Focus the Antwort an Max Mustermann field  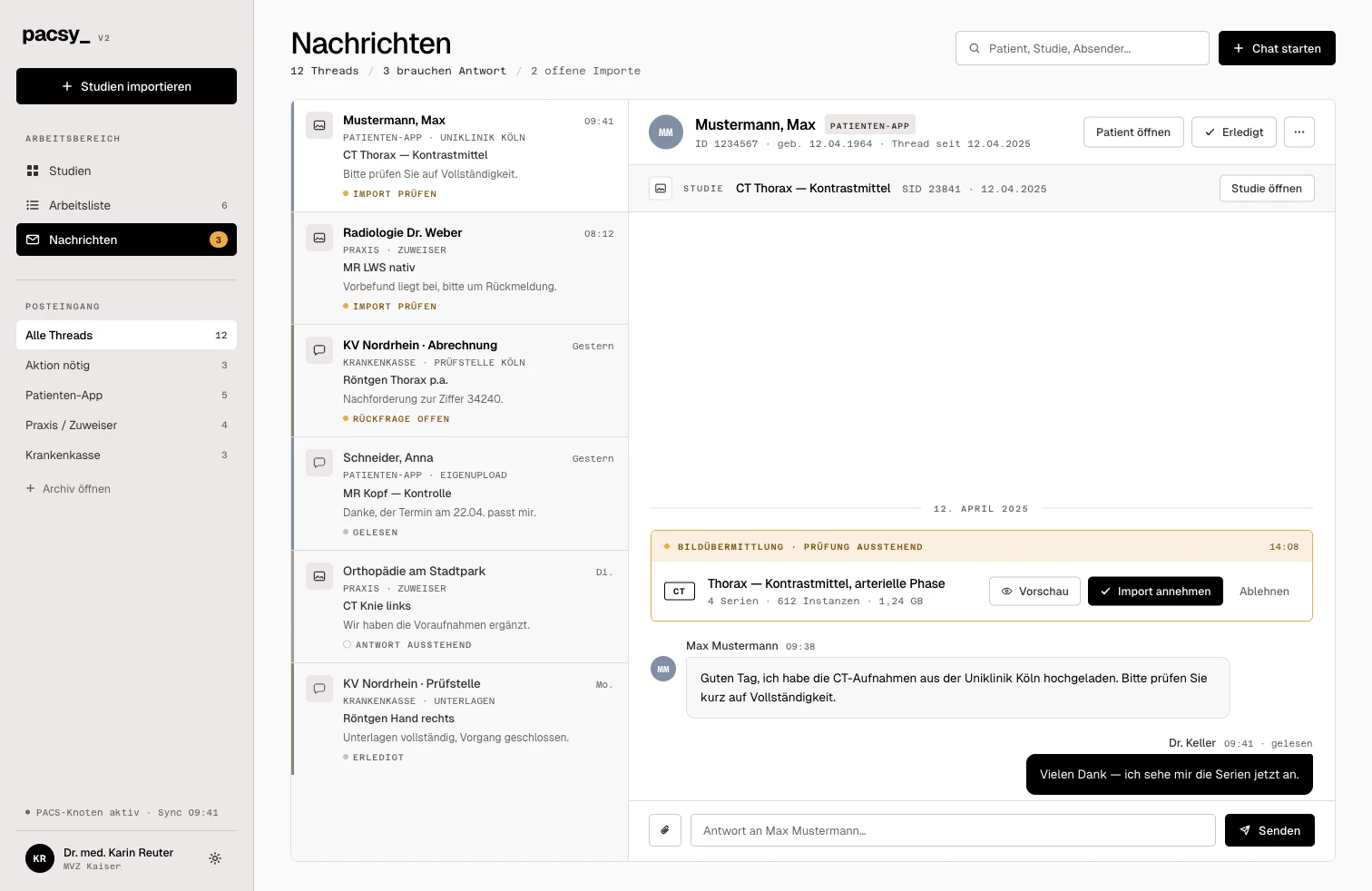(x=953, y=830)
